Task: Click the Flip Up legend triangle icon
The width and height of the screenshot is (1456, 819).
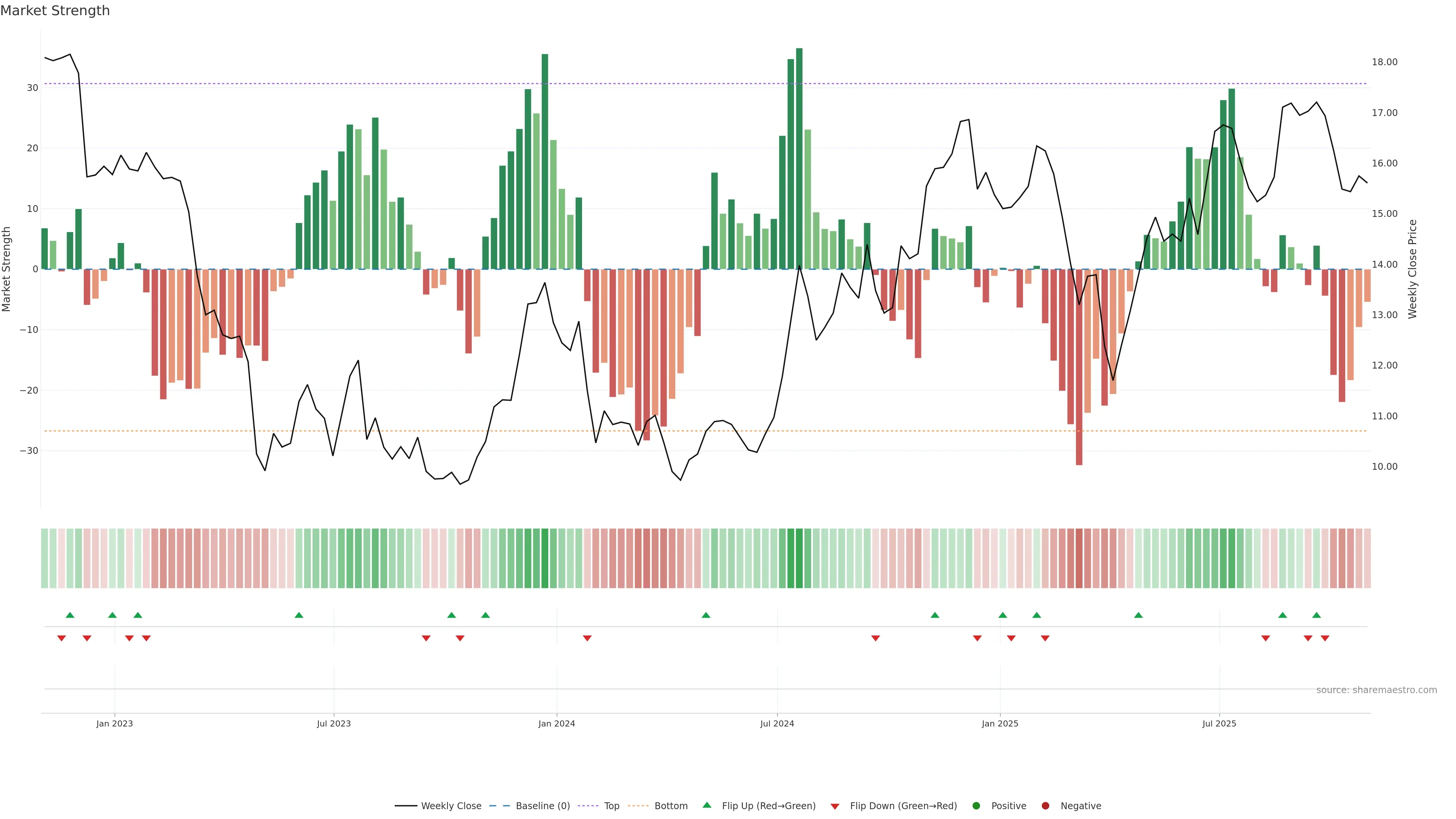Action: tap(706, 805)
